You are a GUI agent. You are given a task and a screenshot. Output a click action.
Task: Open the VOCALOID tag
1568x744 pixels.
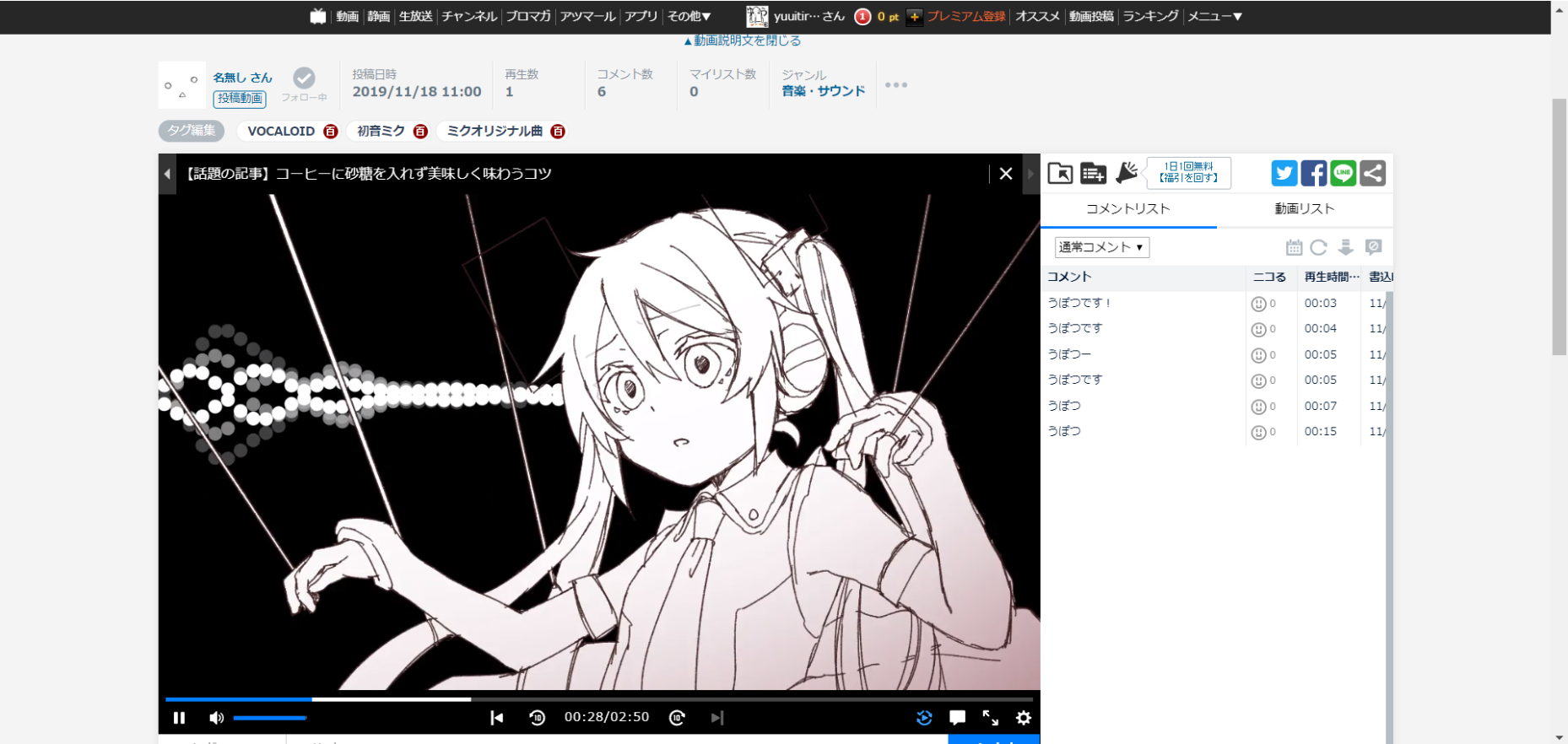281,132
